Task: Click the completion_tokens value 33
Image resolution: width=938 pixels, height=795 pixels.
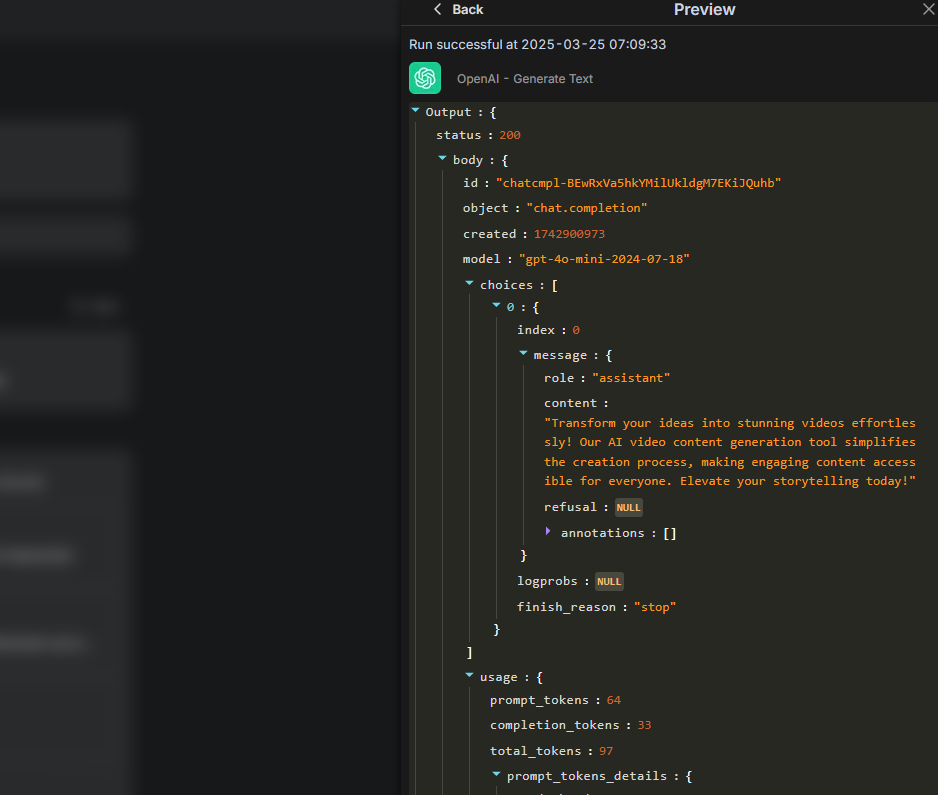Action: 644,725
